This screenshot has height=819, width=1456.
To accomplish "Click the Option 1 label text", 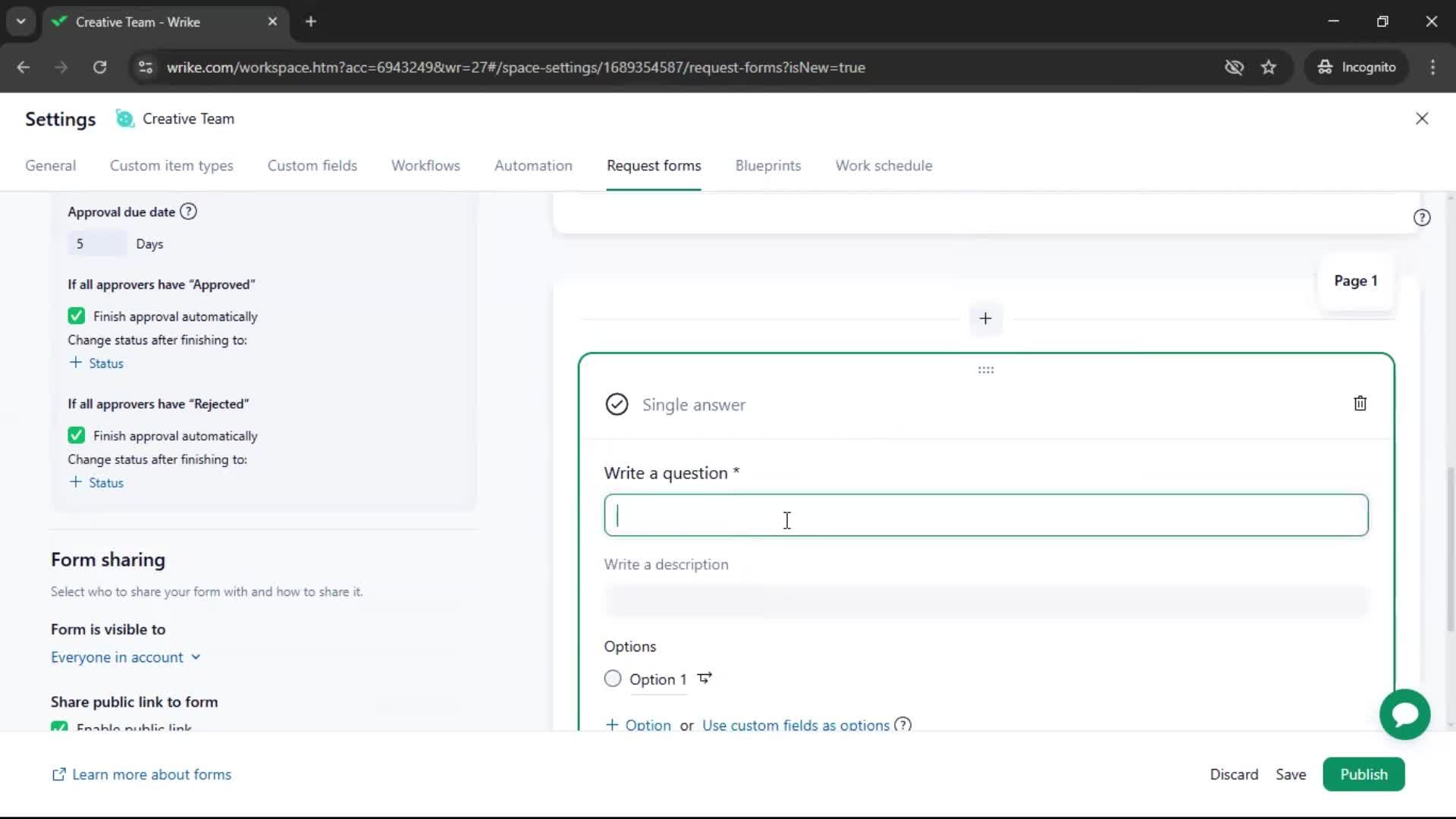I will [657, 679].
